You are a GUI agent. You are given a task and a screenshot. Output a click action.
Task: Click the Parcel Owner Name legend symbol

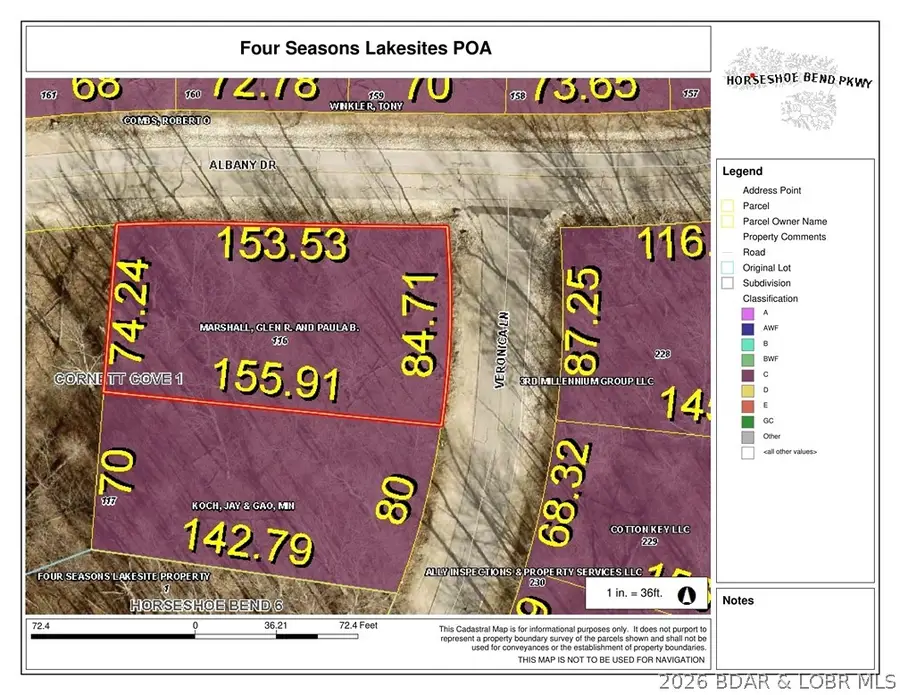click(x=728, y=221)
